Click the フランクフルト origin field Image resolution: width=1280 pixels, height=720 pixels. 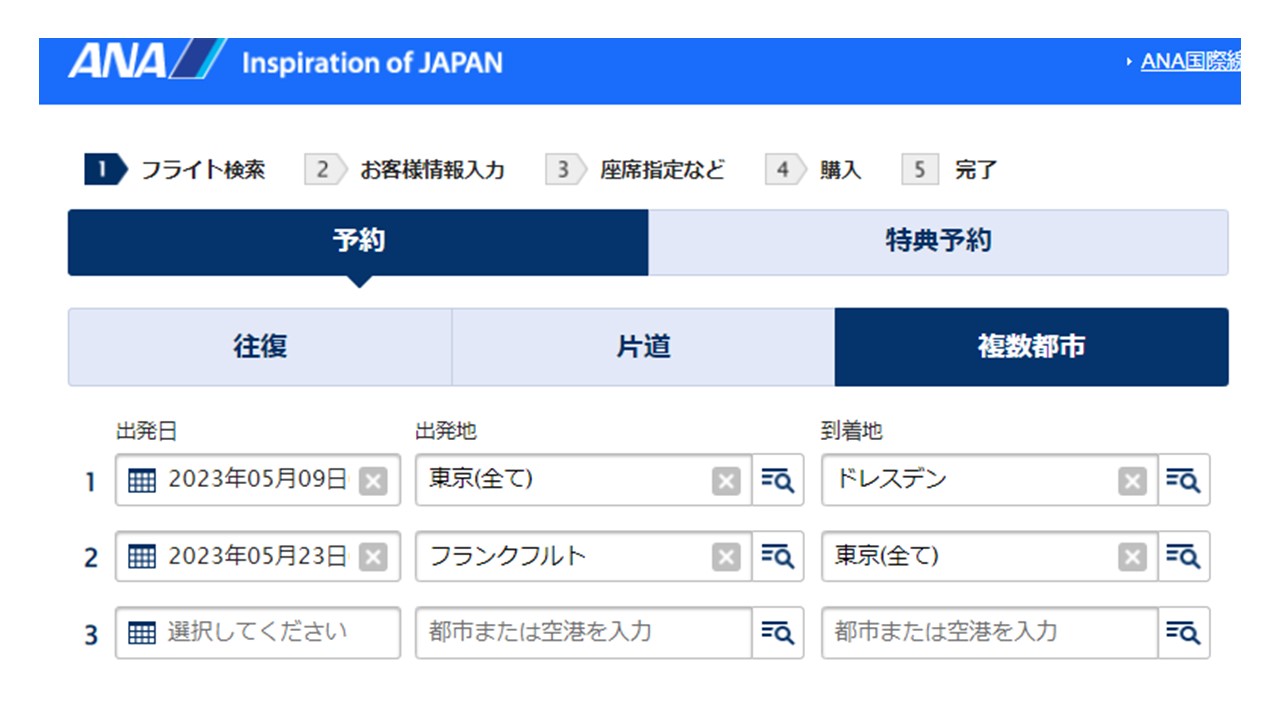(x=584, y=557)
